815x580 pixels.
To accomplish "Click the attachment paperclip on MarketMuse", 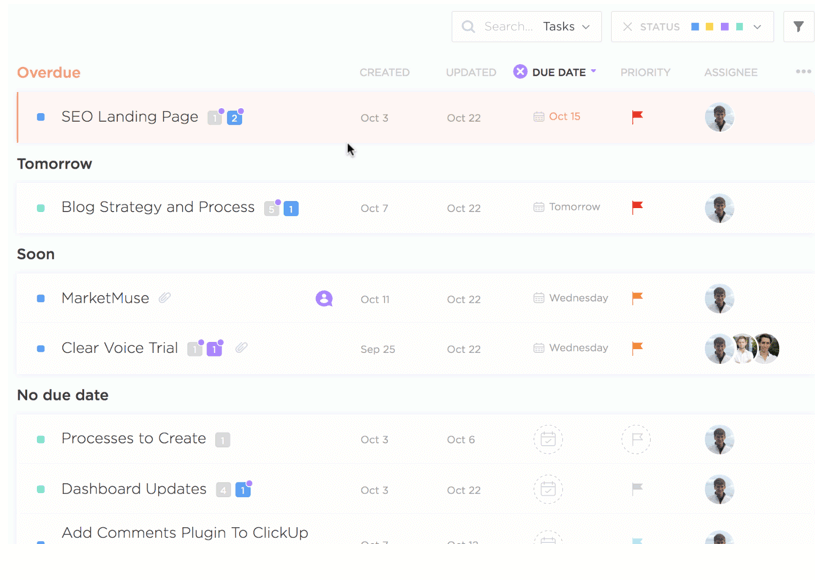I will click(x=165, y=298).
